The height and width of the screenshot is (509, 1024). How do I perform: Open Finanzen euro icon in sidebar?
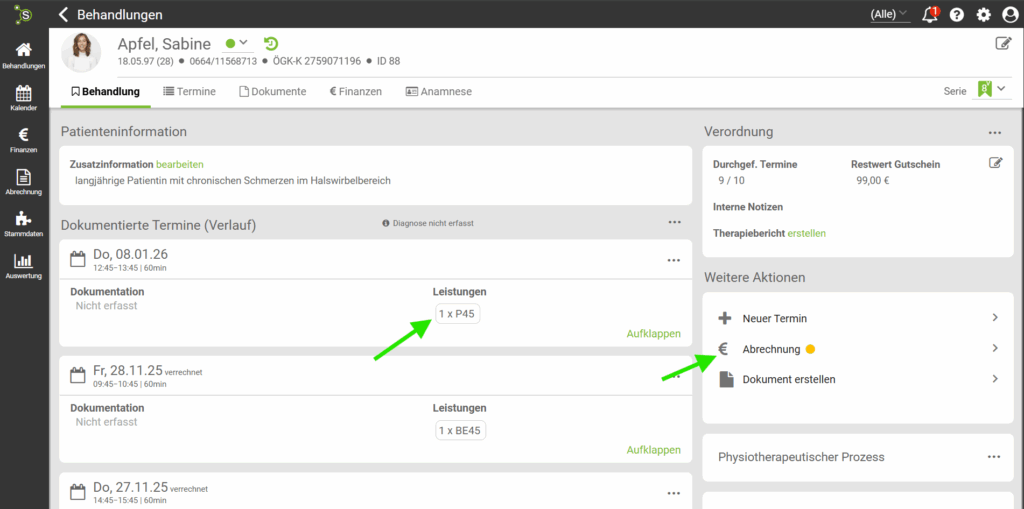24,139
